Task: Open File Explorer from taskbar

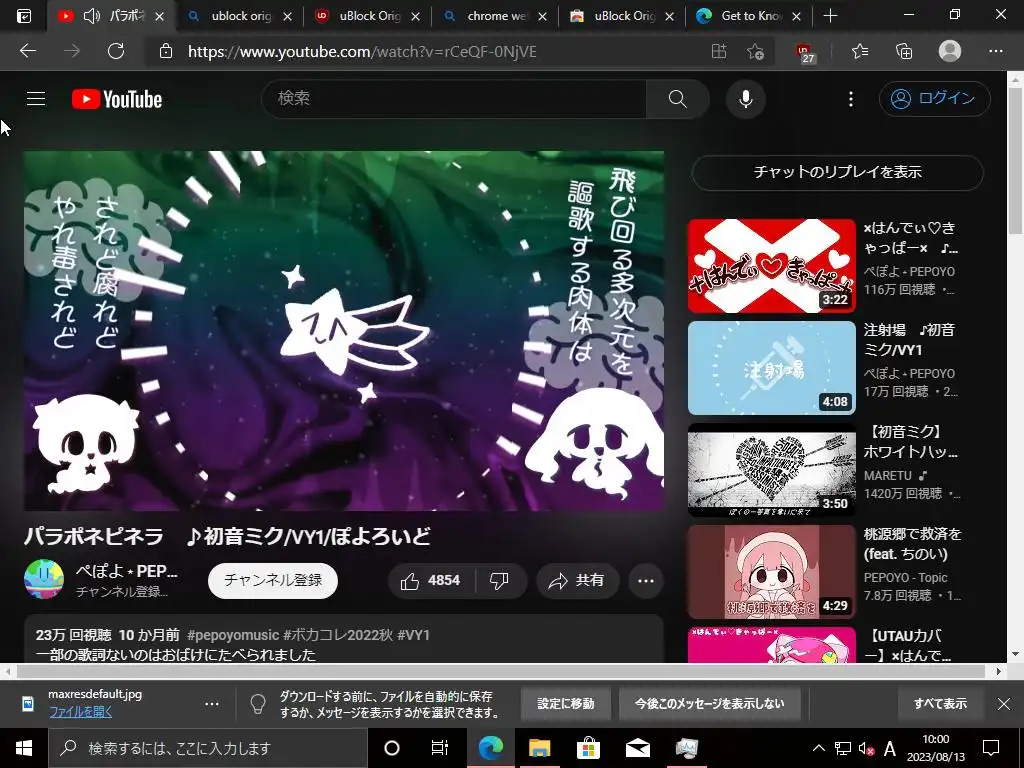Action: [x=539, y=748]
